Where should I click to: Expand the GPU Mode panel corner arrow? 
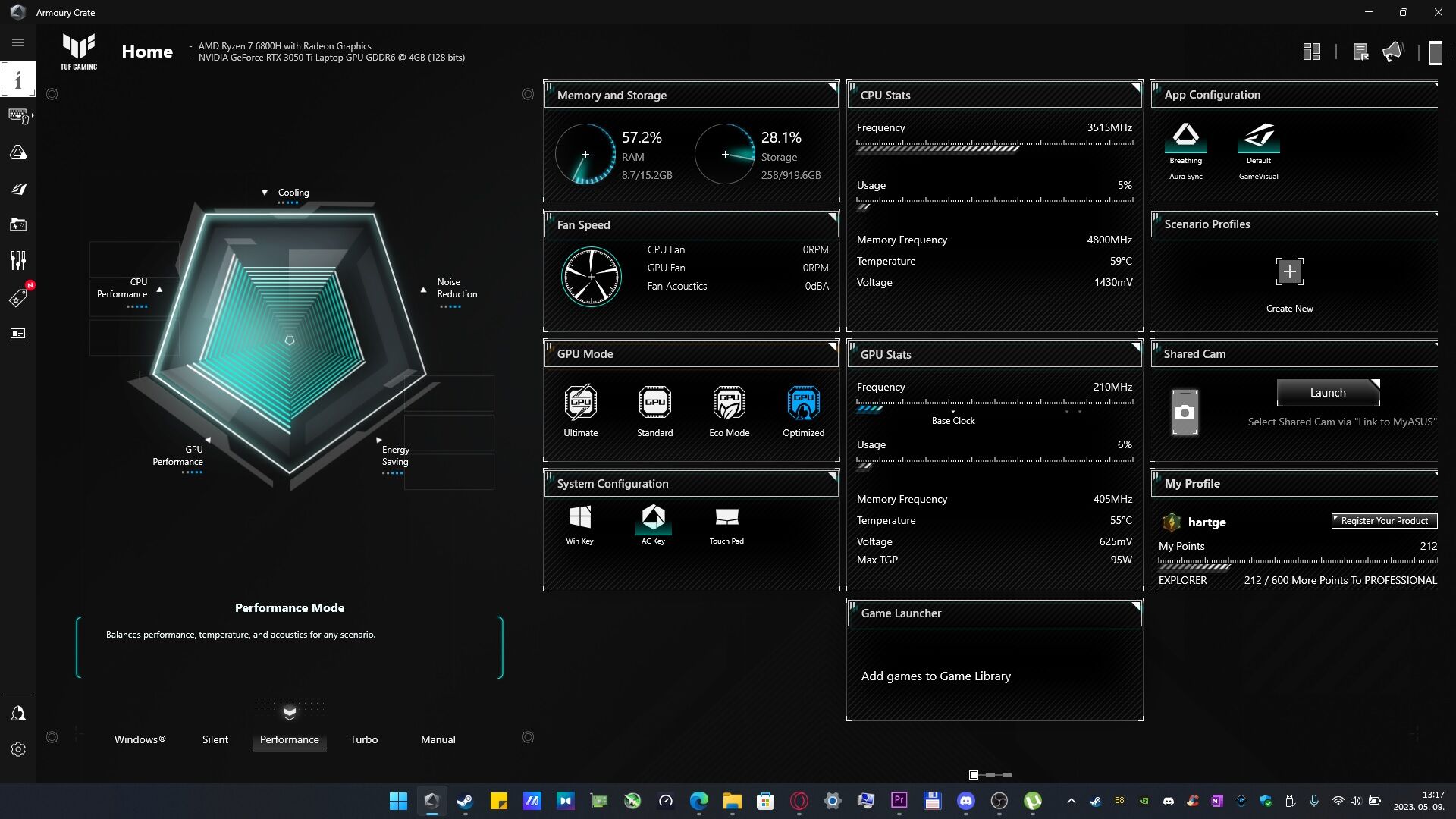click(x=832, y=347)
